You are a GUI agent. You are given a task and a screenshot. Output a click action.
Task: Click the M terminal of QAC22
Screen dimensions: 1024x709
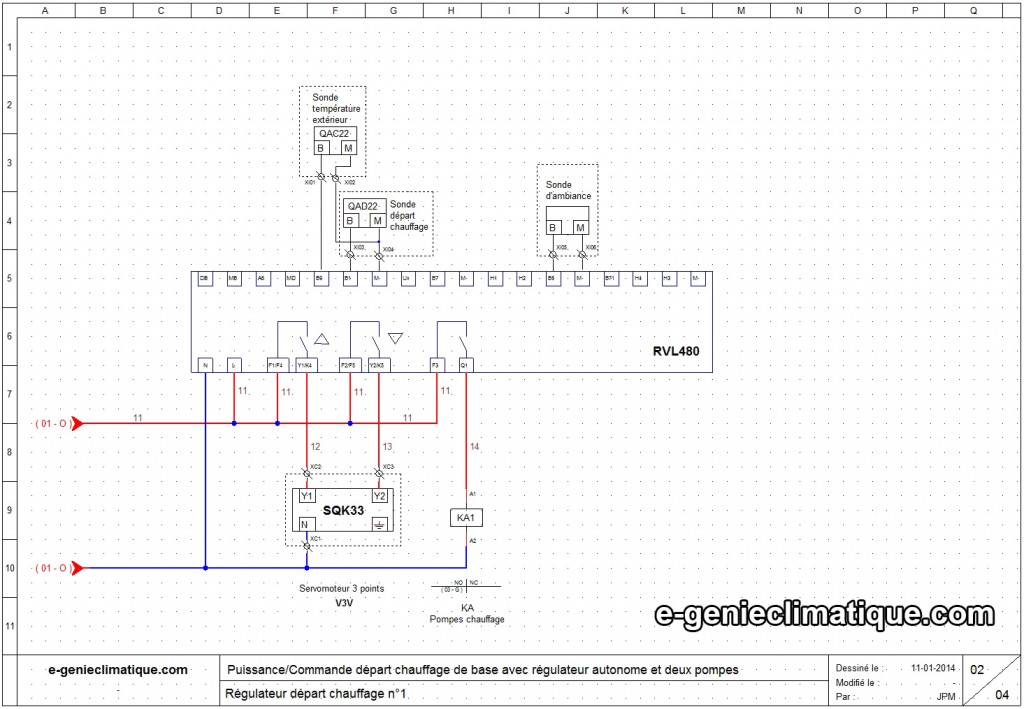click(x=349, y=148)
